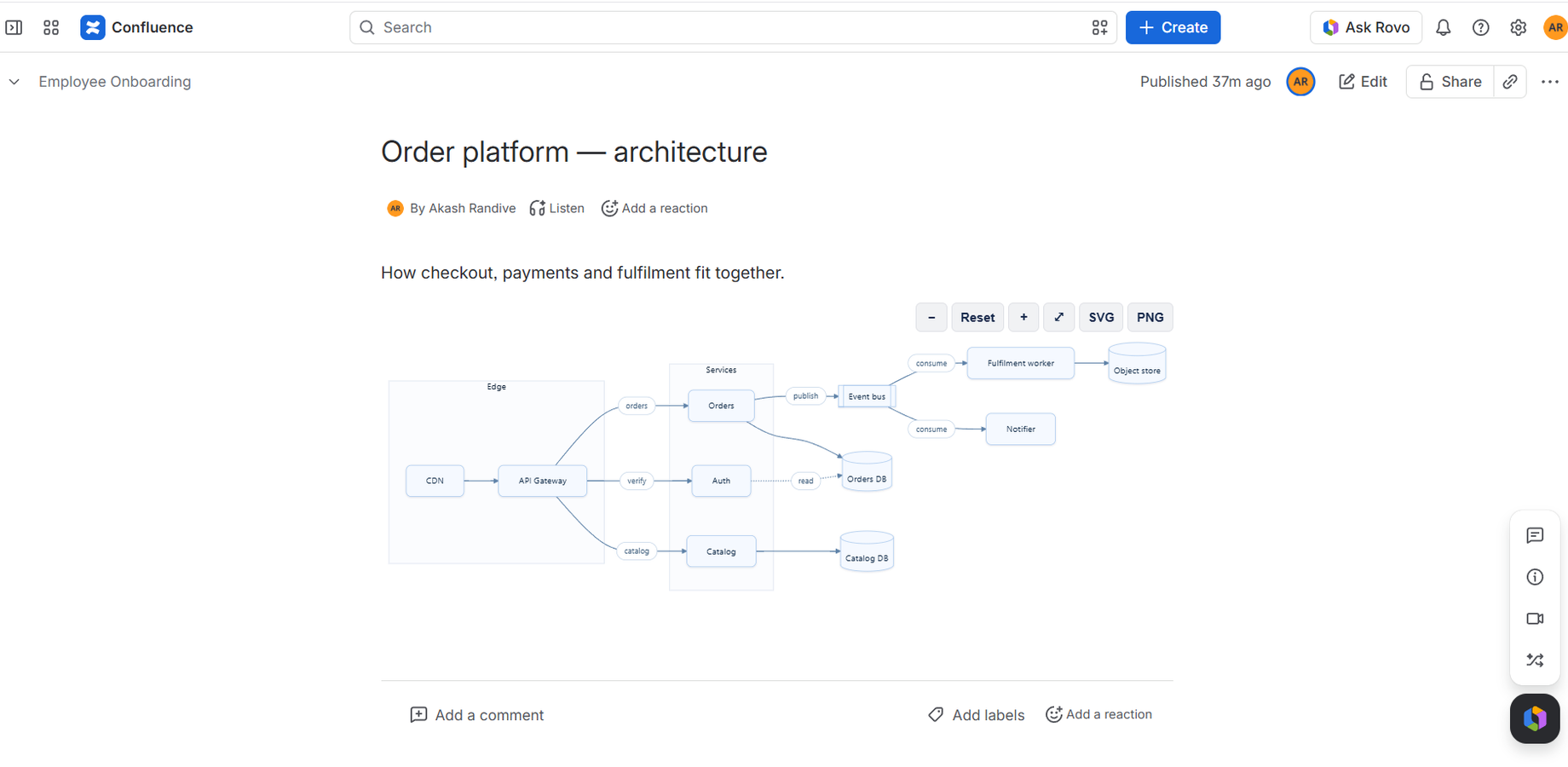The width and height of the screenshot is (1568, 767).
Task: Open the help question mark icon
Action: 1481,27
